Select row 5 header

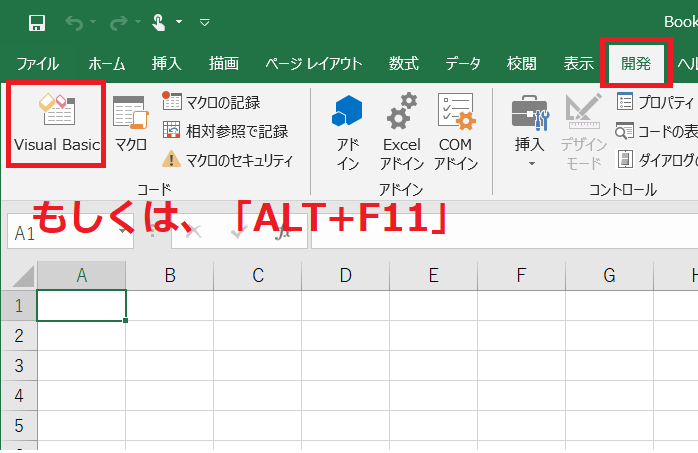coord(19,426)
